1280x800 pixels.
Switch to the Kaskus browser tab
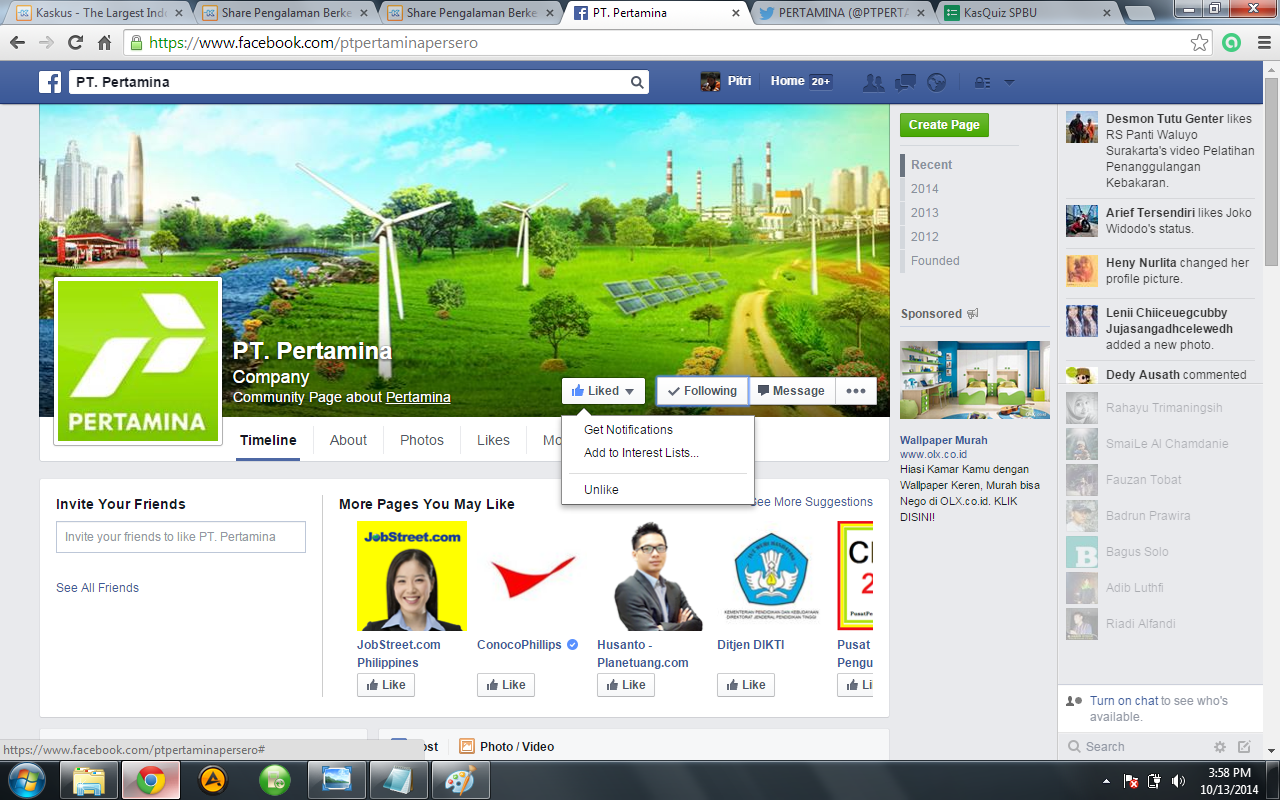coord(98,13)
